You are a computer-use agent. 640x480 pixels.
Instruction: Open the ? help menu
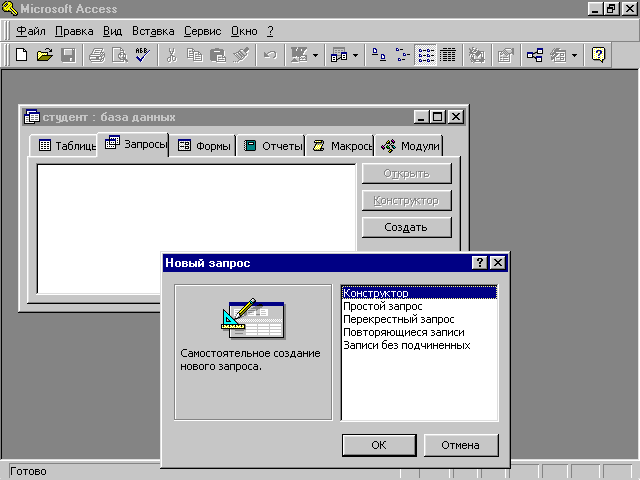[270, 31]
